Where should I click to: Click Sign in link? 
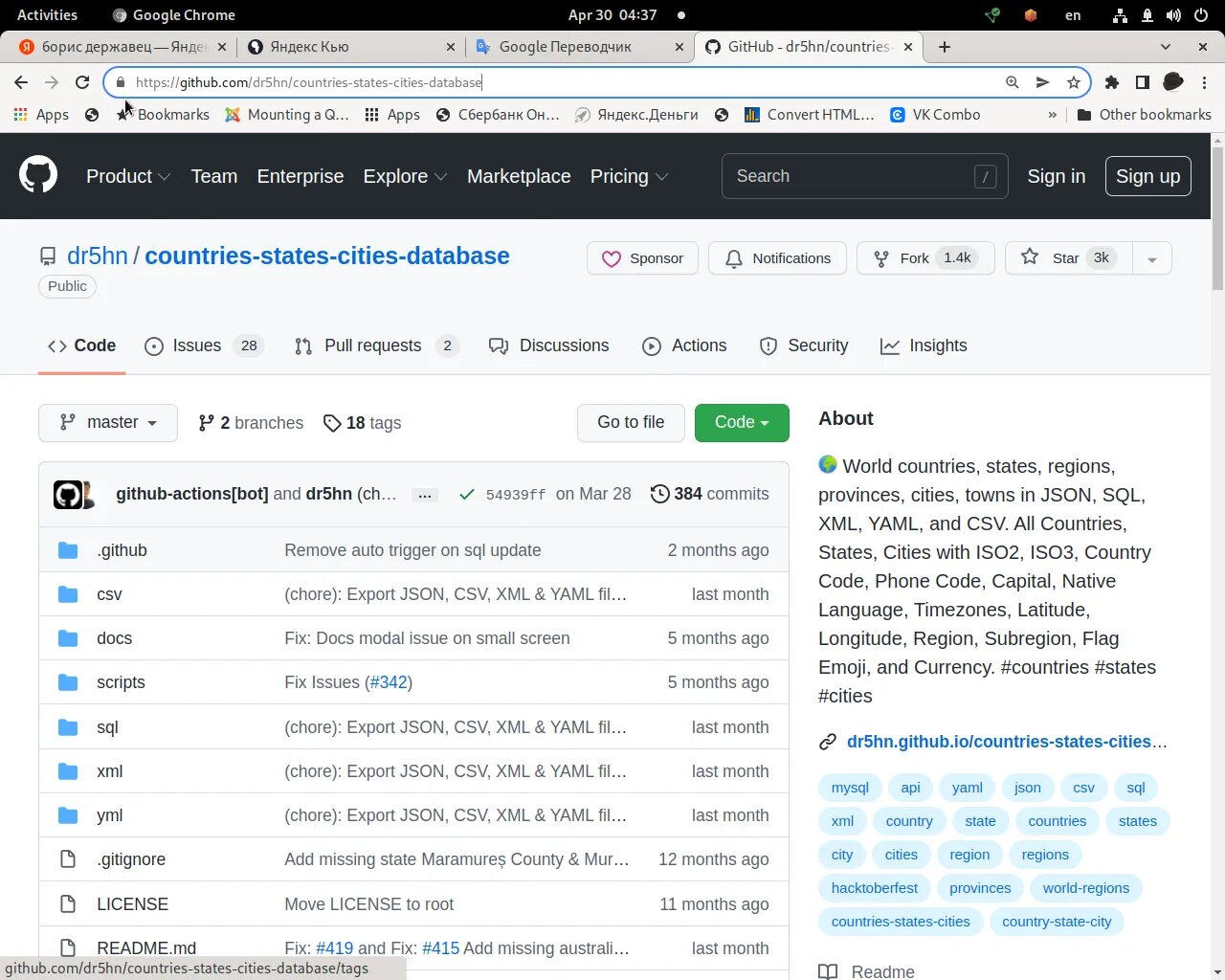[x=1057, y=176]
